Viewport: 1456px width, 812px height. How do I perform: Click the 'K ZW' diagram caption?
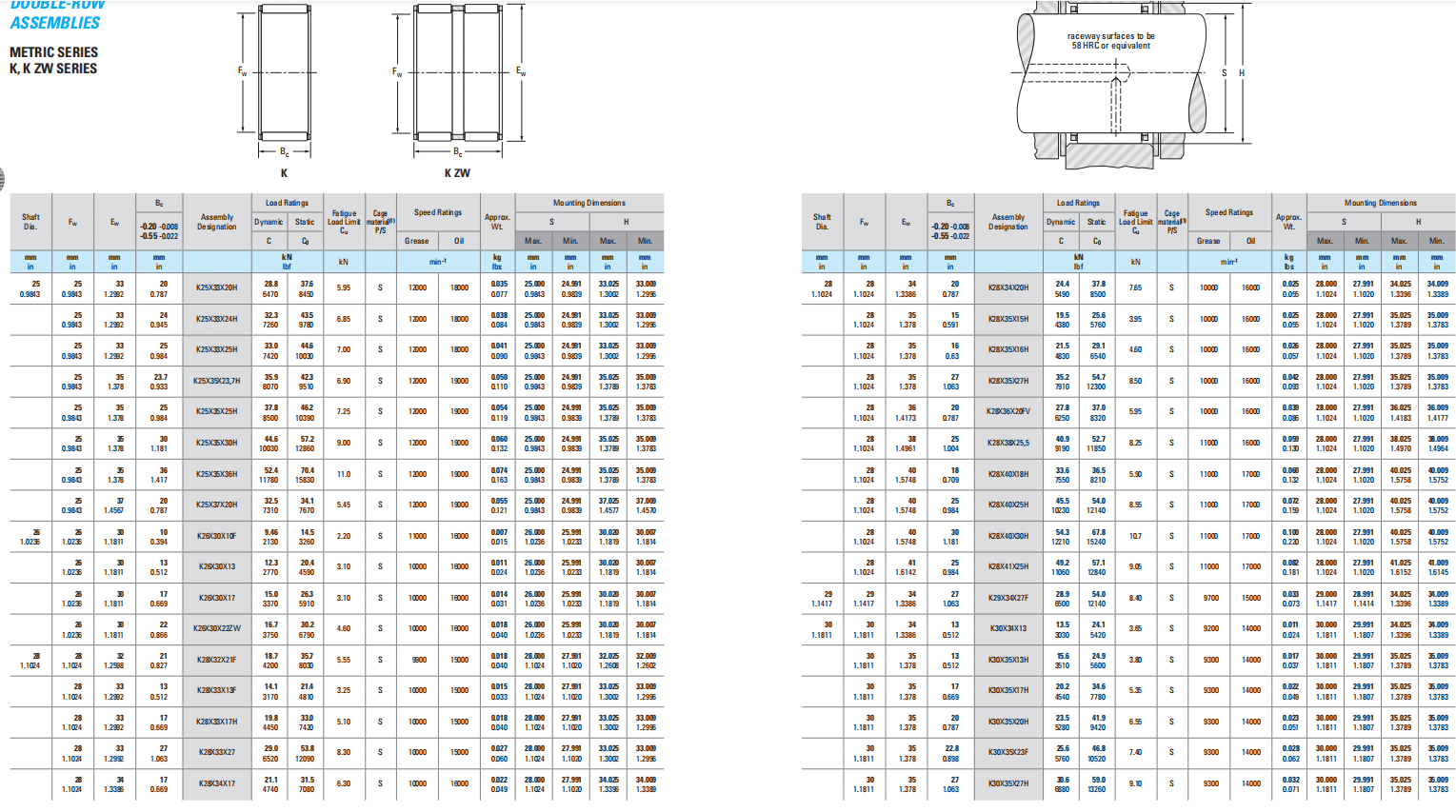tap(457, 173)
